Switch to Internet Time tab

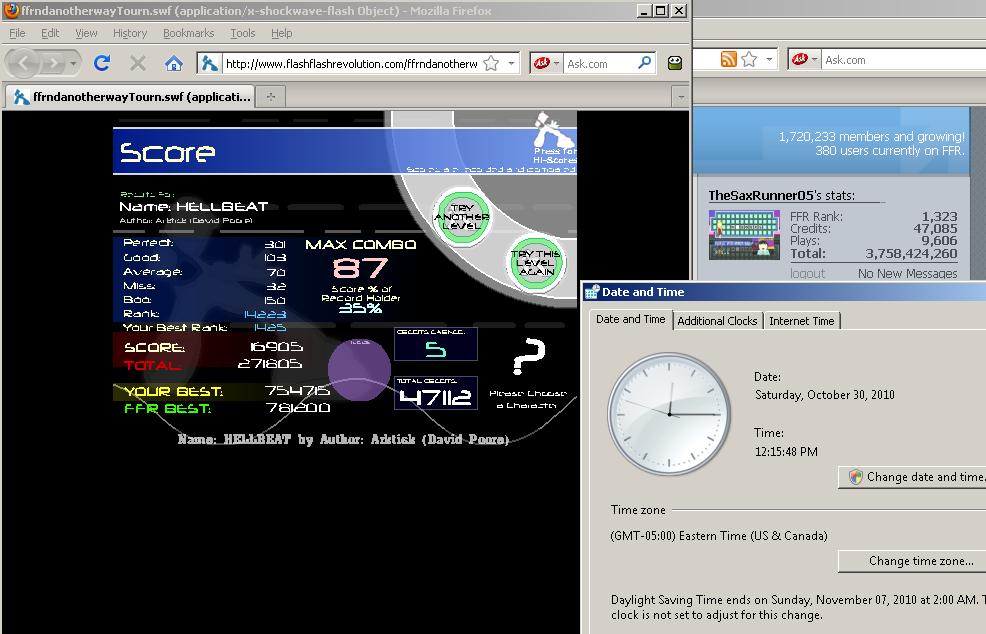point(802,321)
